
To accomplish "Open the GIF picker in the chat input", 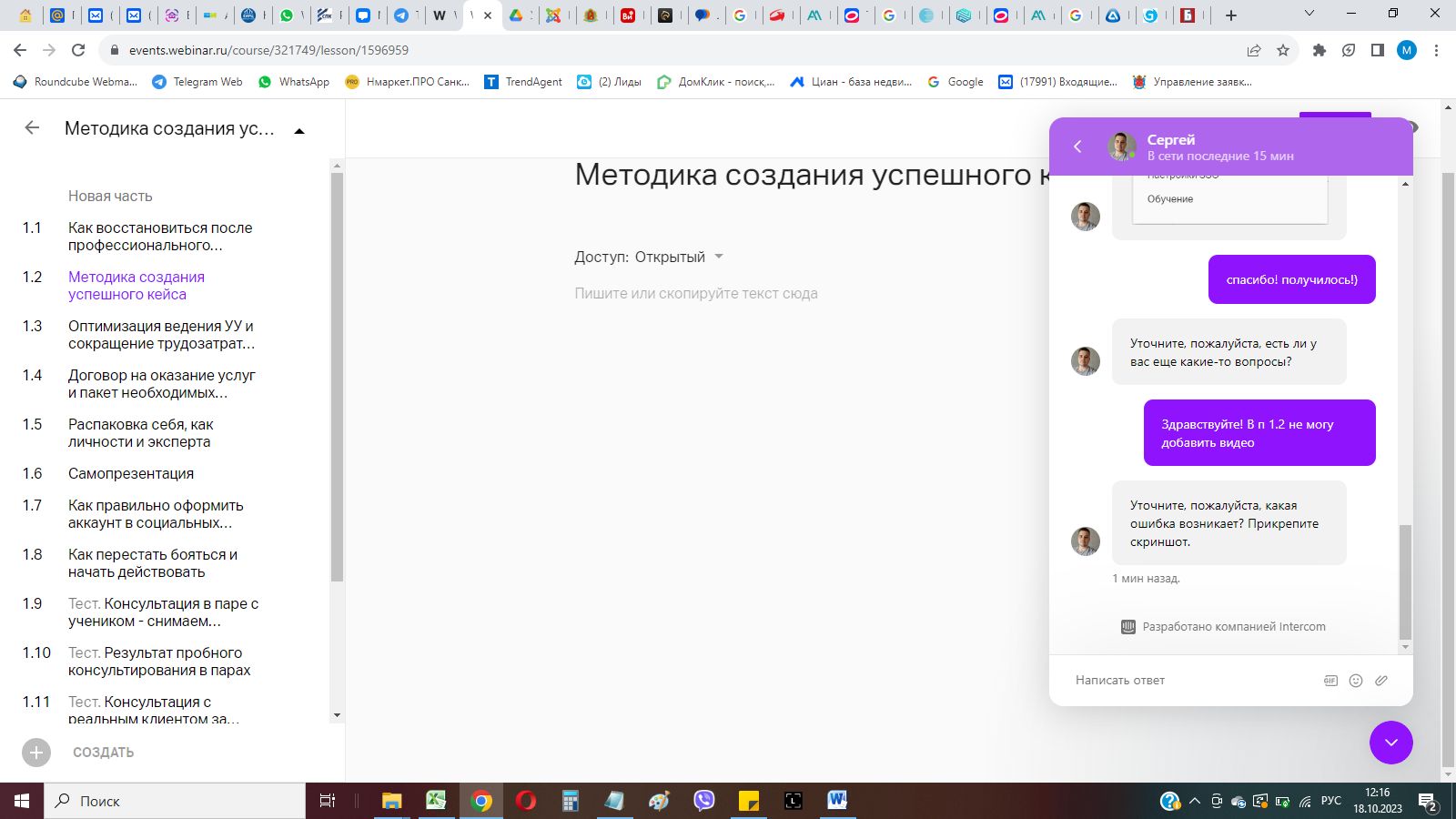I will tap(1330, 681).
